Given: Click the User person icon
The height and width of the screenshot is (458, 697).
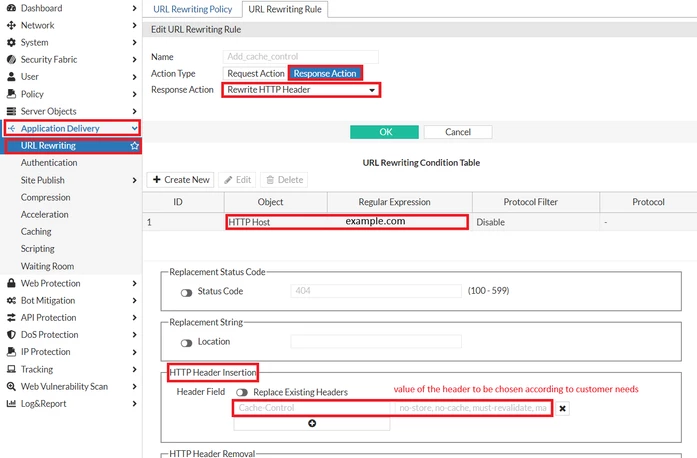Looking at the screenshot, I should coord(11,76).
